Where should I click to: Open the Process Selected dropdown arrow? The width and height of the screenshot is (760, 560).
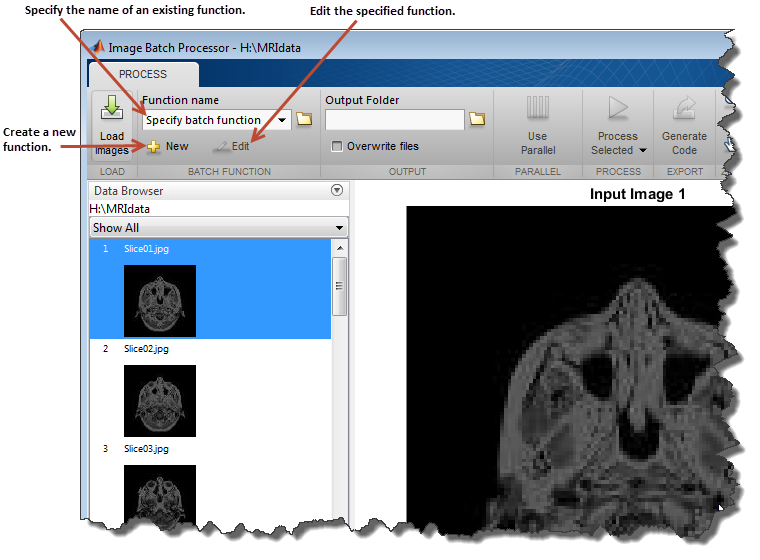pyautogui.click(x=642, y=151)
